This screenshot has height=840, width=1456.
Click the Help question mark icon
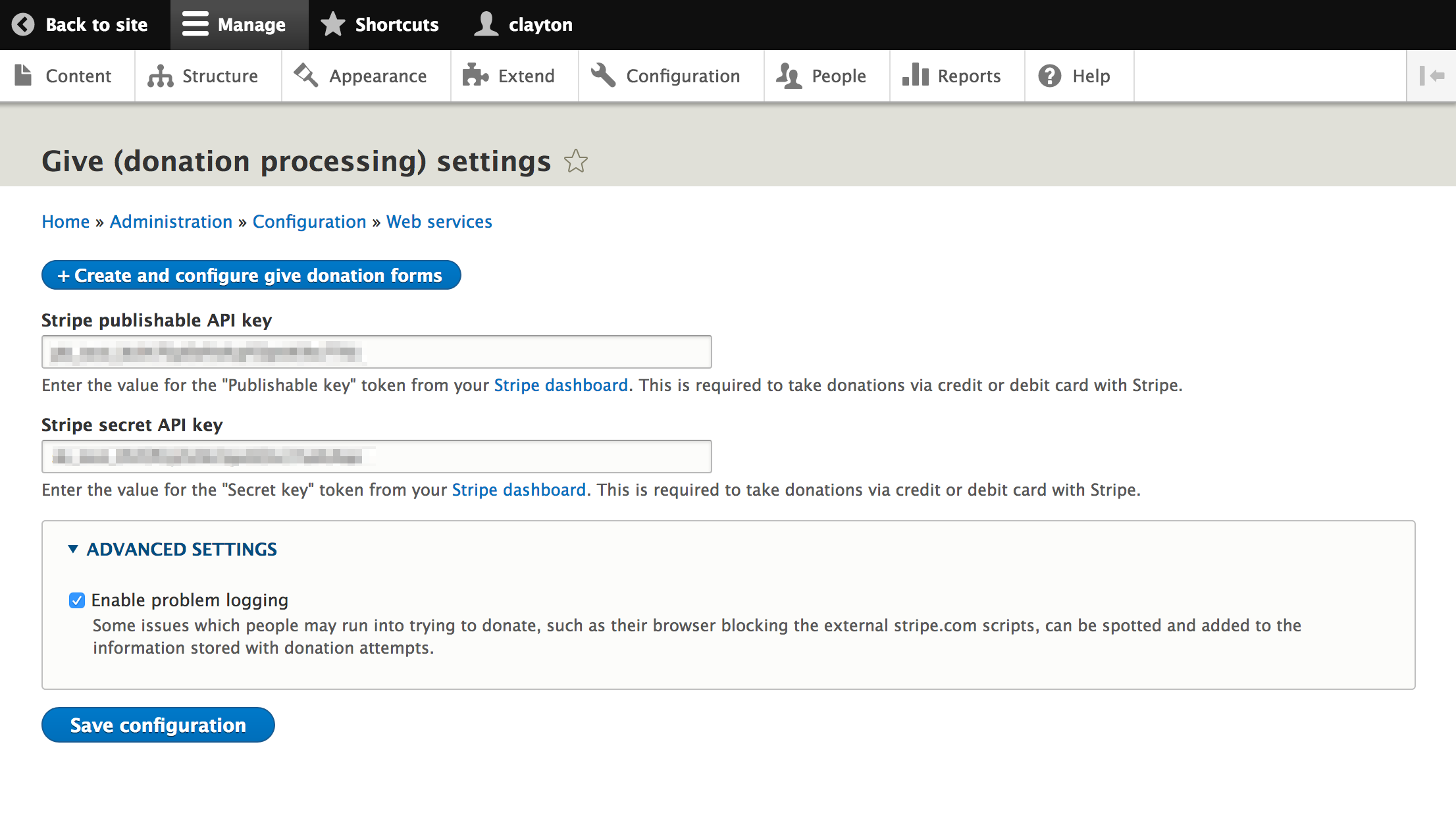(1050, 76)
